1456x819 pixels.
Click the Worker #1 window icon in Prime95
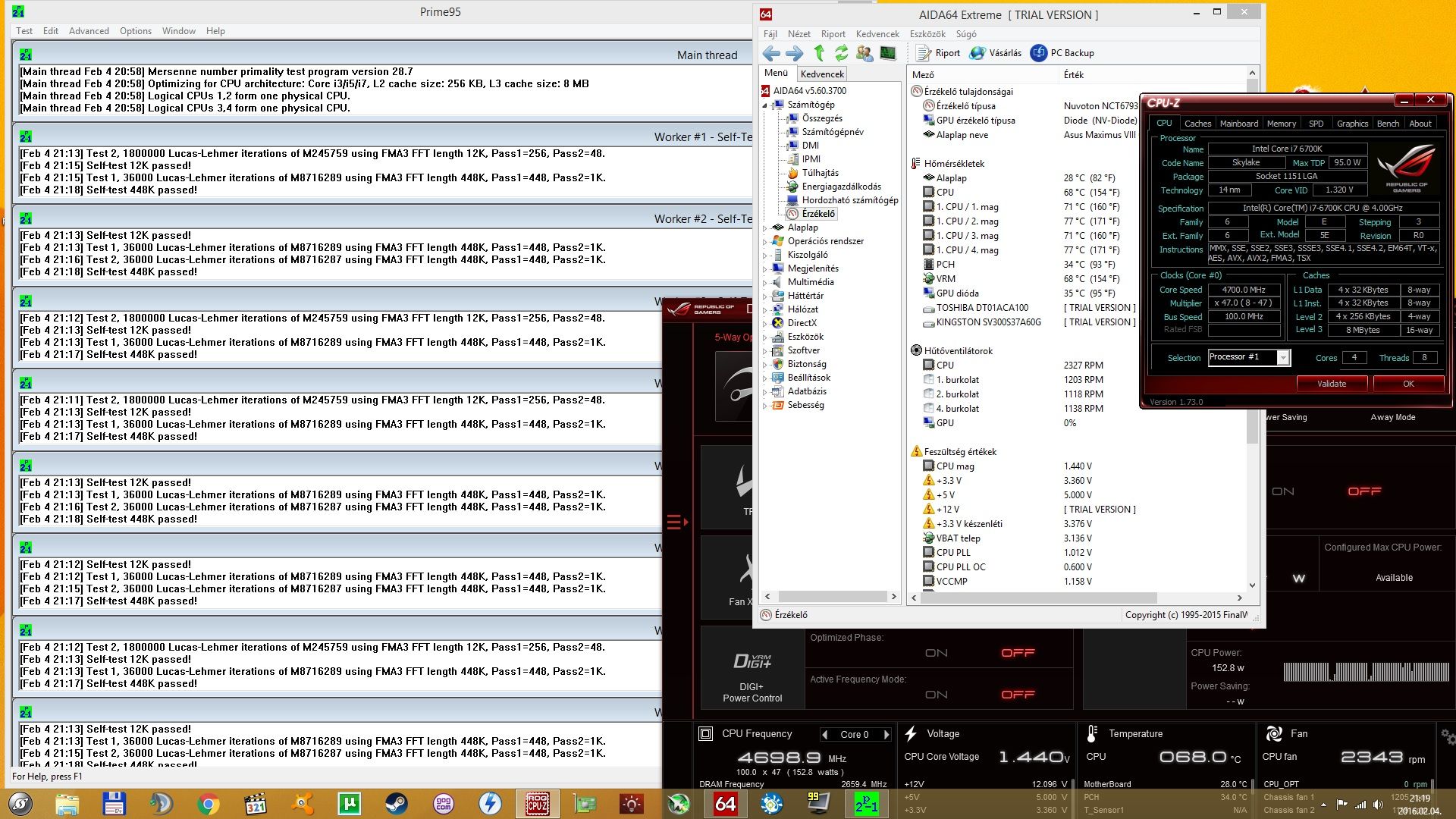(x=26, y=136)
